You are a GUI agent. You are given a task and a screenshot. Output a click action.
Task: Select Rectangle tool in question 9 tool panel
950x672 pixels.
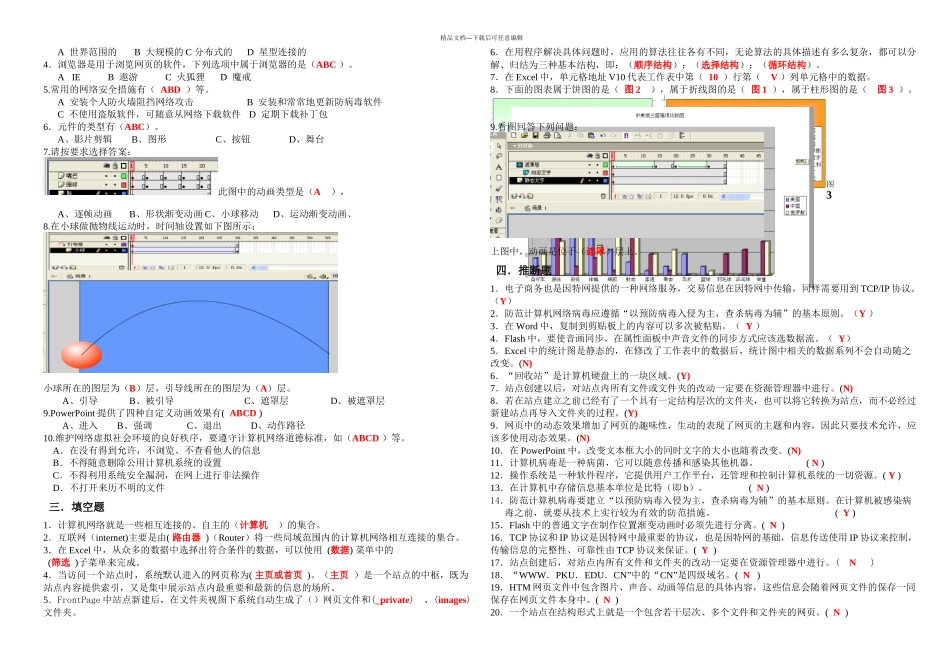pyautogui.click(x=499, y=178)
